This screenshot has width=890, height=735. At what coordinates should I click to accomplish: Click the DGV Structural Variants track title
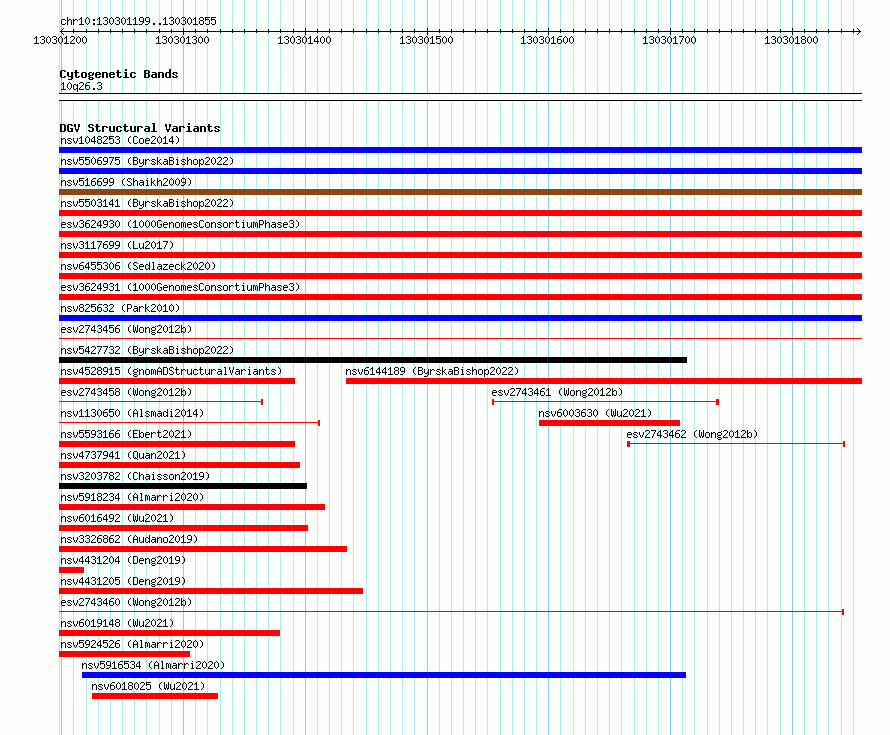(x=140, y=128)
